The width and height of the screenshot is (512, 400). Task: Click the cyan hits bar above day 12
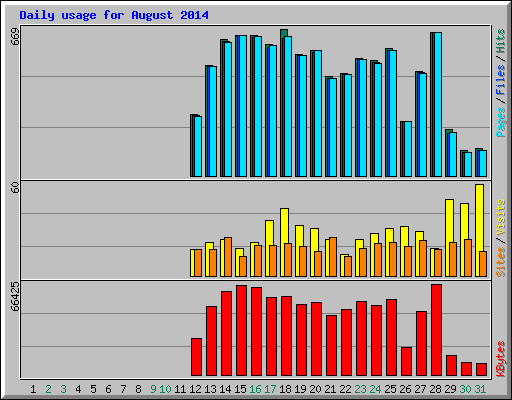coord(198,146)
